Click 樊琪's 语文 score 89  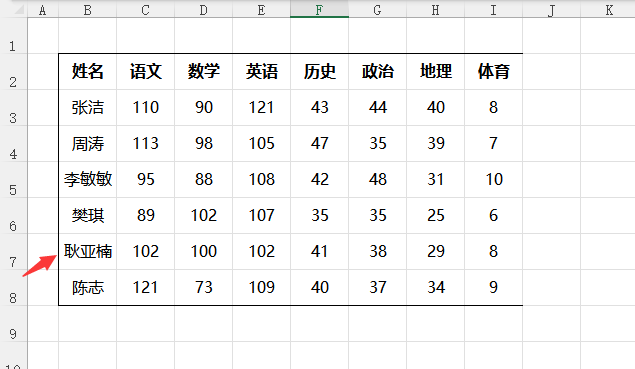point(145,215)
